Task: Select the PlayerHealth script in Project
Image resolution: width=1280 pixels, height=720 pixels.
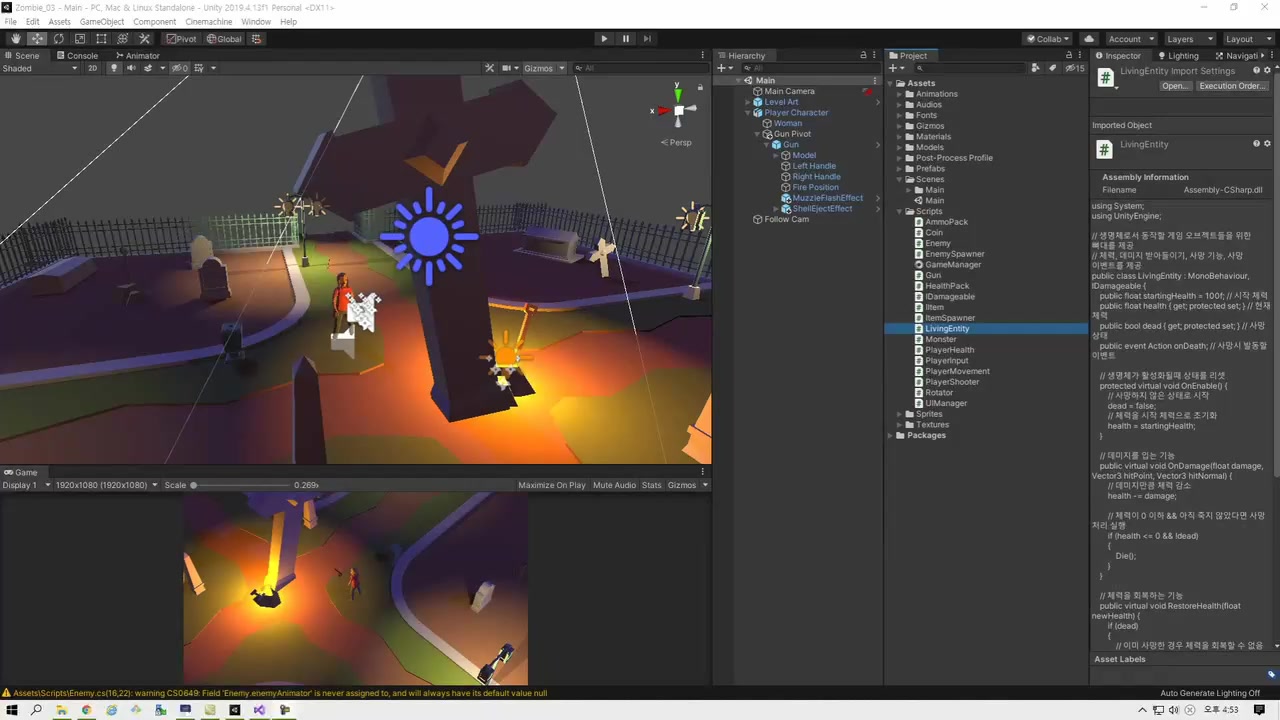Action: (x=949, y=350)
